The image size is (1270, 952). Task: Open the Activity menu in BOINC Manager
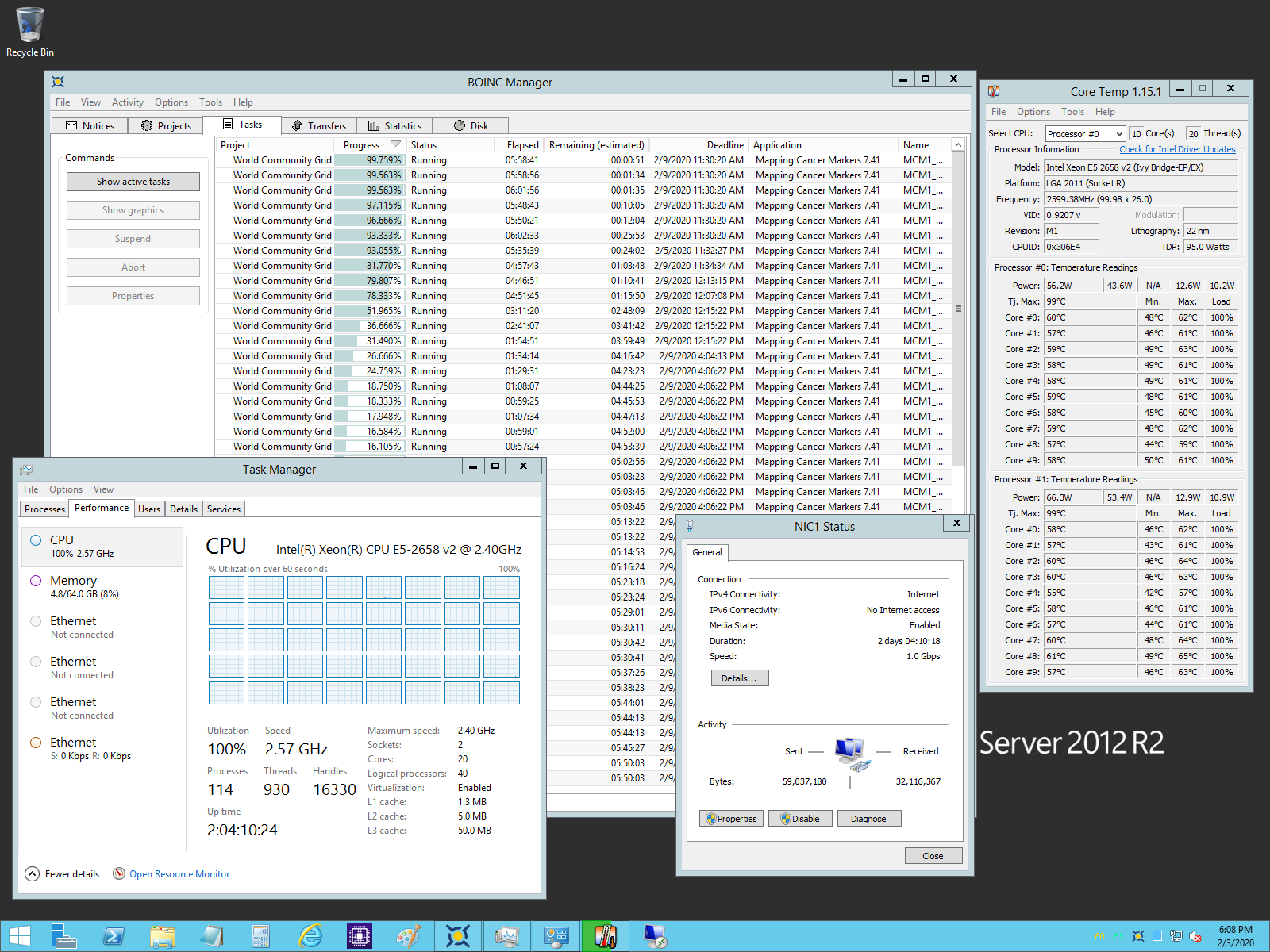[x=127, y=102]
